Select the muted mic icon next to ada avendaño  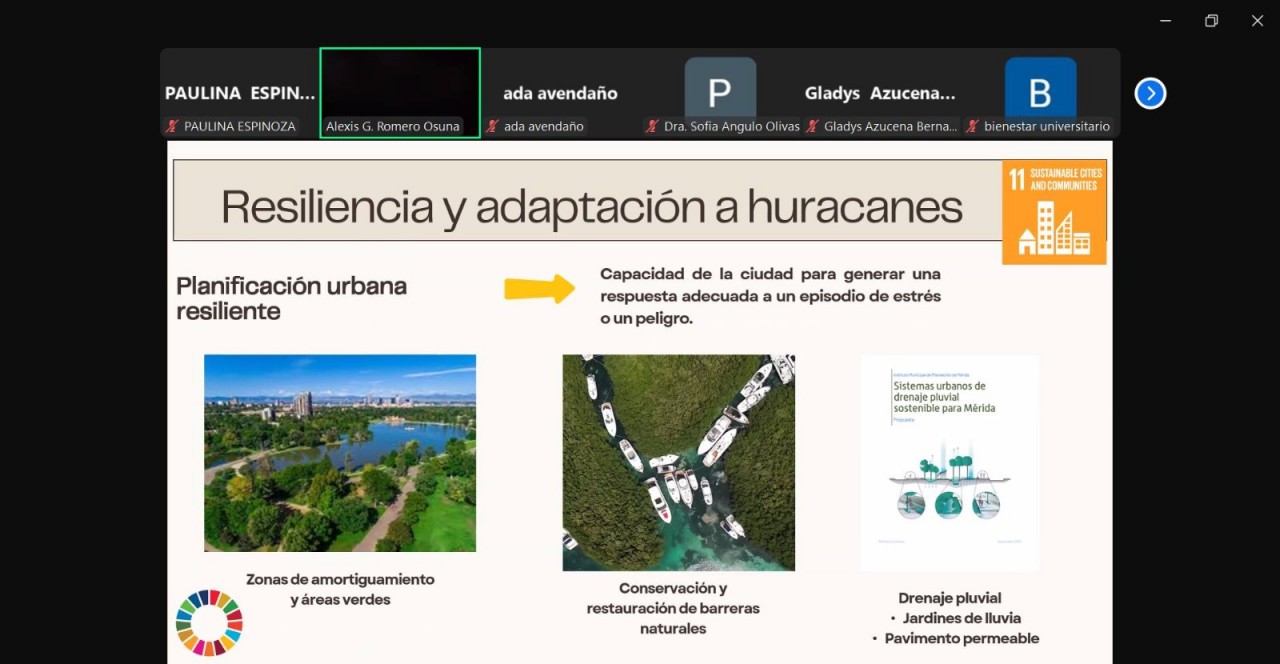tap(491, 126)
